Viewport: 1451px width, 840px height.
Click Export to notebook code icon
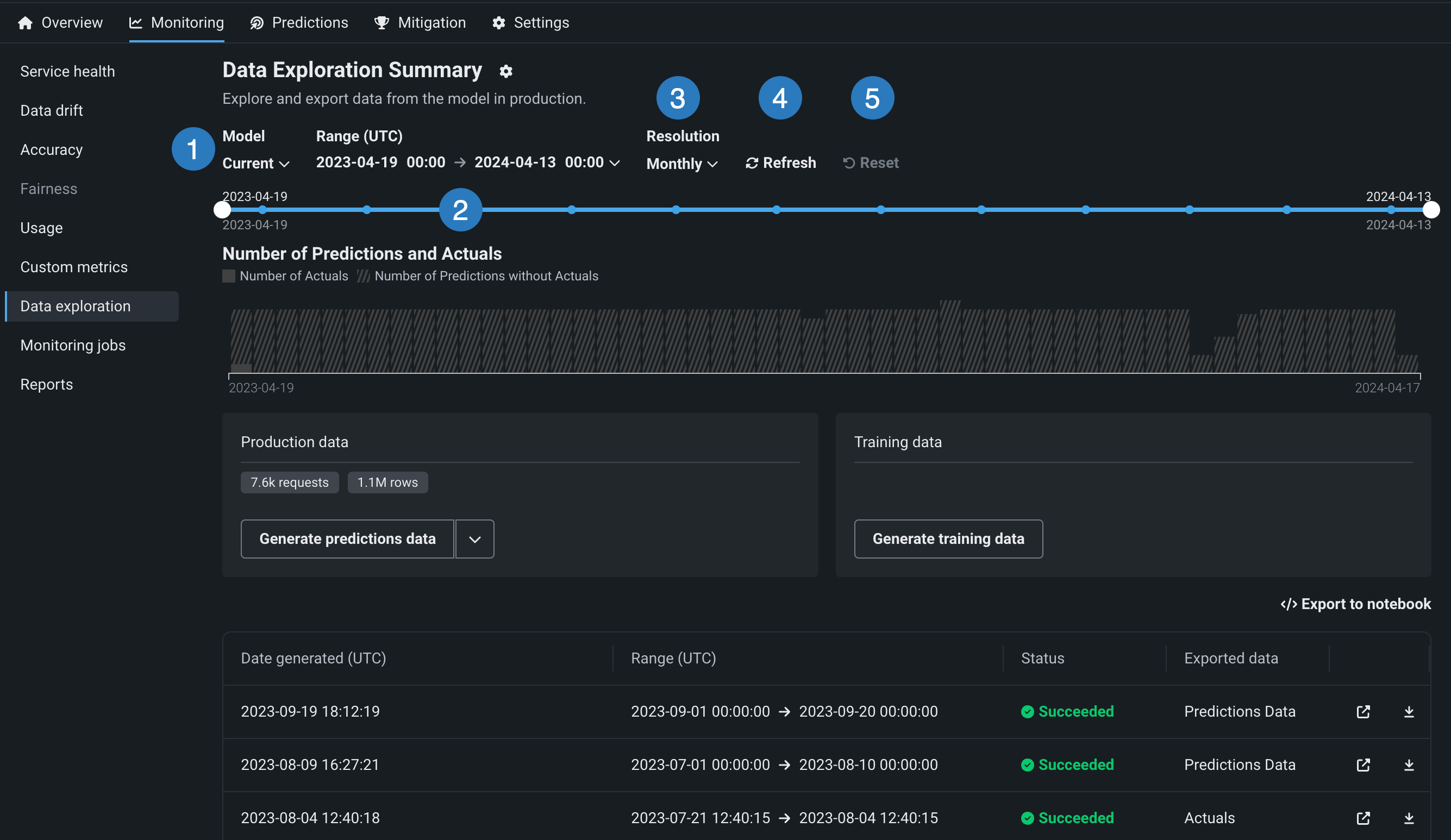[x=1289, y=604]
